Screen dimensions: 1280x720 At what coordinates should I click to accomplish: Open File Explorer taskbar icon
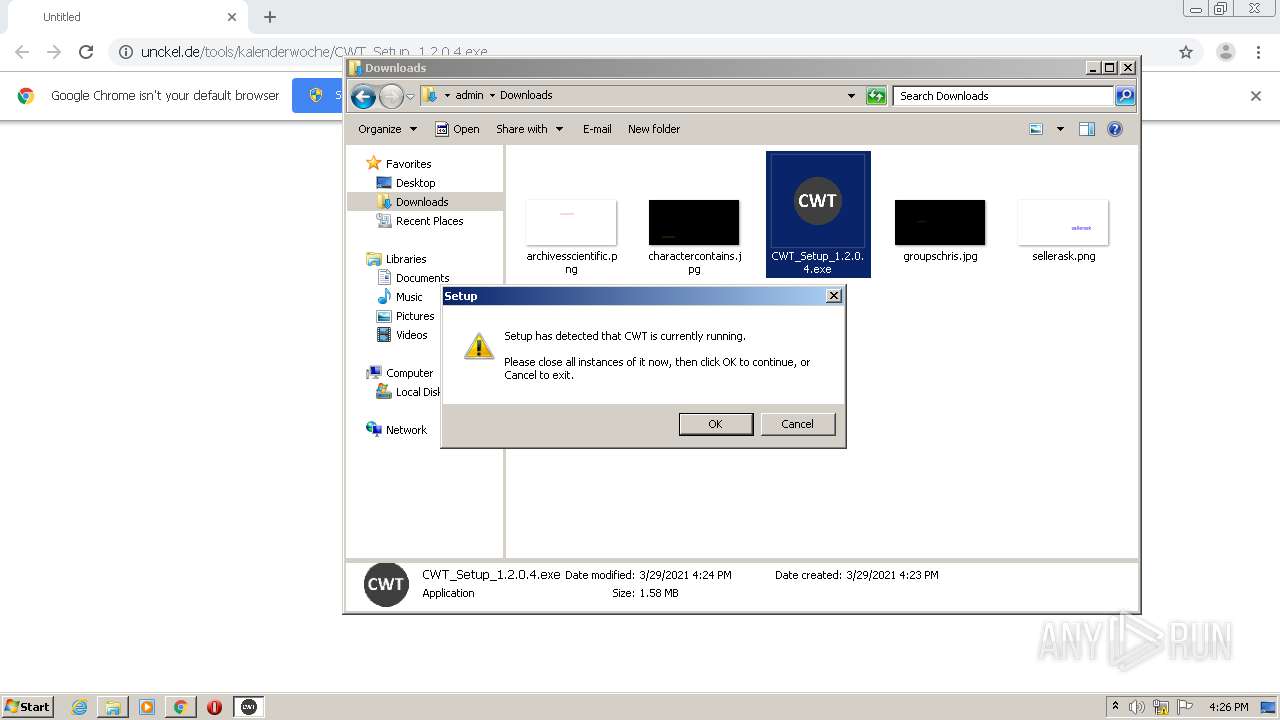[113, 707]
